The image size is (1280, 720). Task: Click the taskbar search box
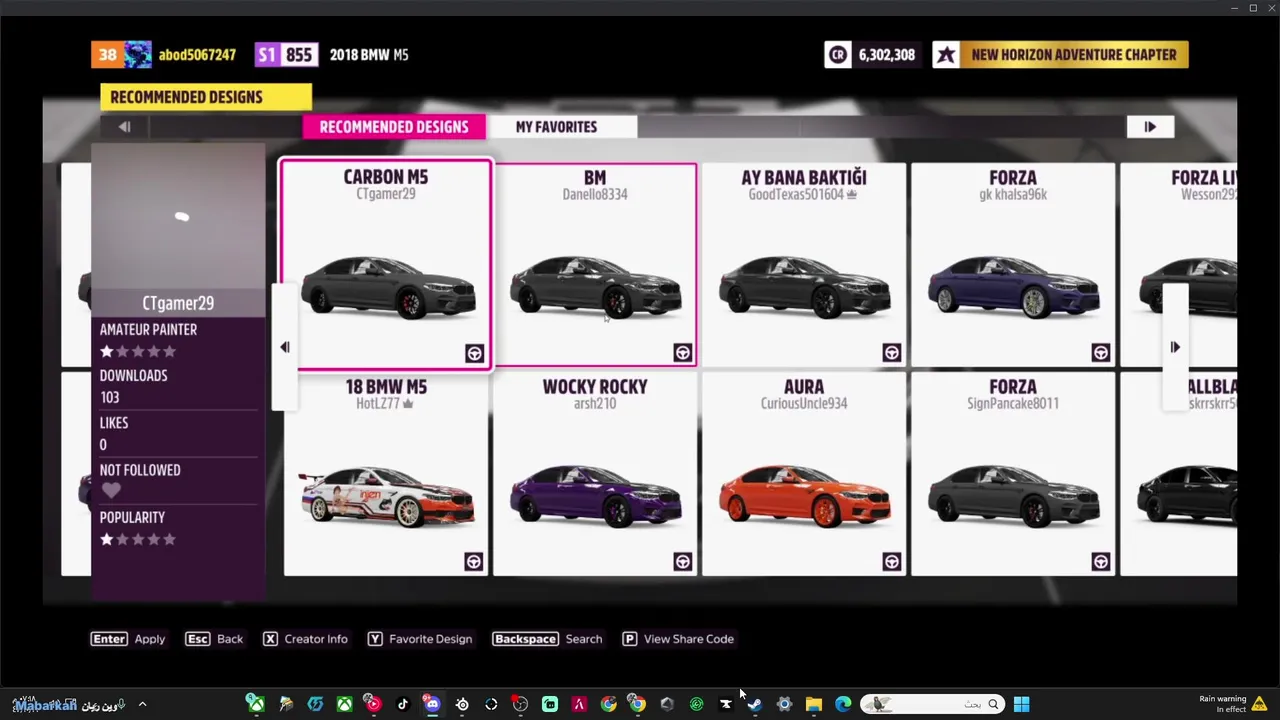(932, 704)
